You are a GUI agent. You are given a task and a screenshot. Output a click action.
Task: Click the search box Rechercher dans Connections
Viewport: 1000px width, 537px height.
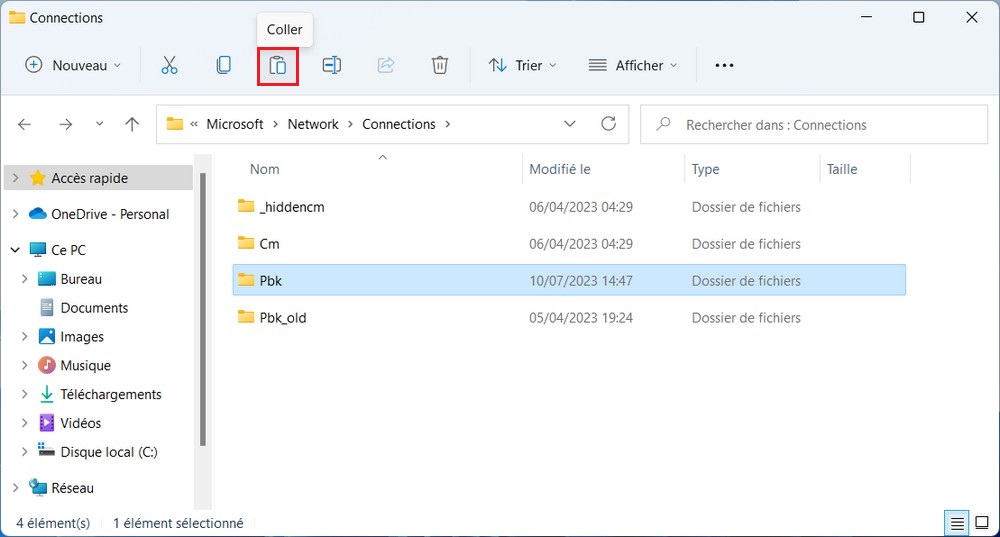814,124
